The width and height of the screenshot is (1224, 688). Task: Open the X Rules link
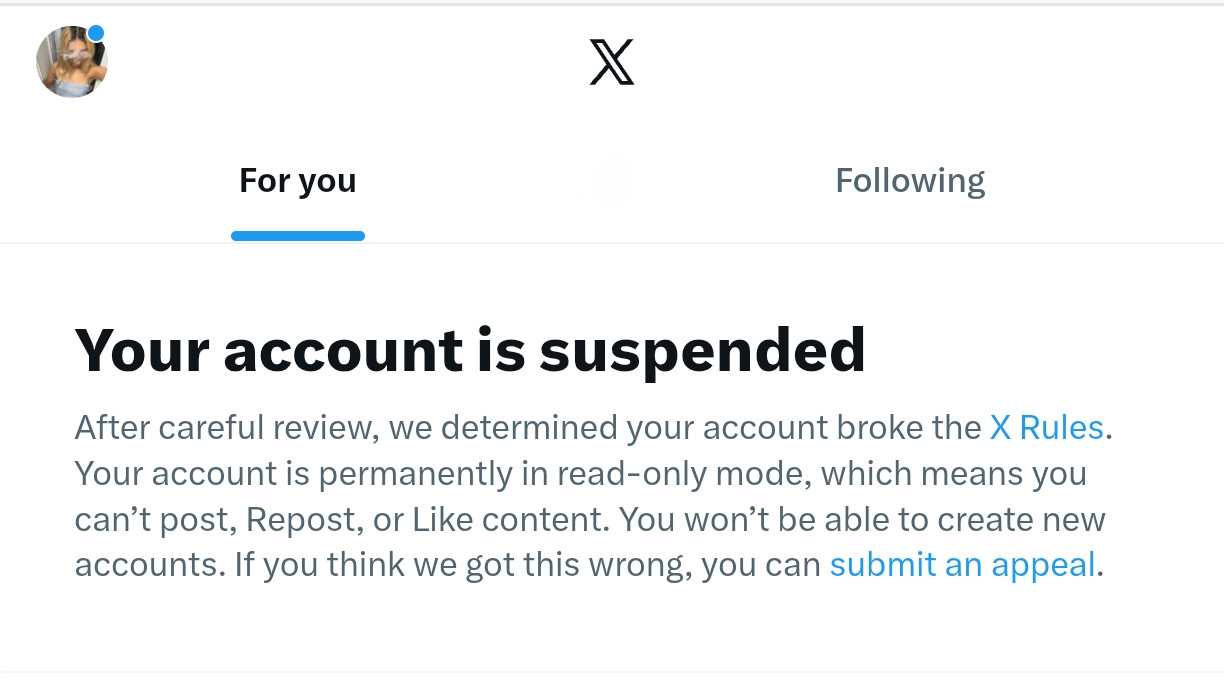click(x=1046, y=428)
